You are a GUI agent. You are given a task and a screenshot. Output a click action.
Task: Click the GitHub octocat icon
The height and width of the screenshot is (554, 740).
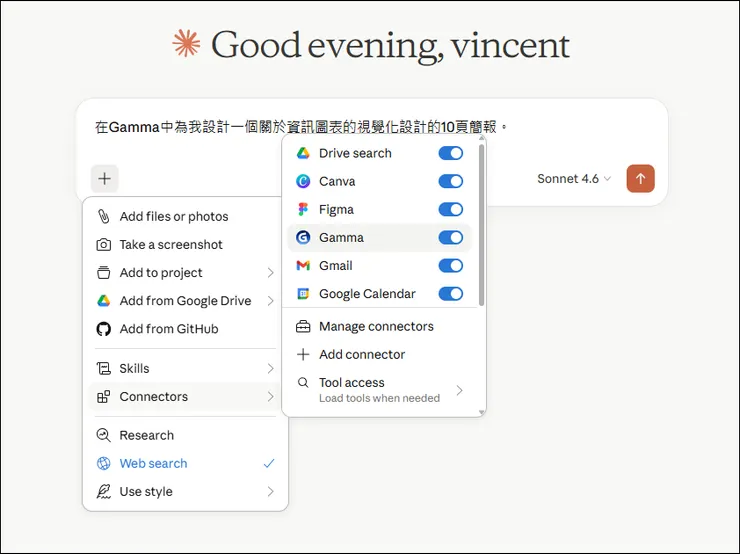[103, 329]
